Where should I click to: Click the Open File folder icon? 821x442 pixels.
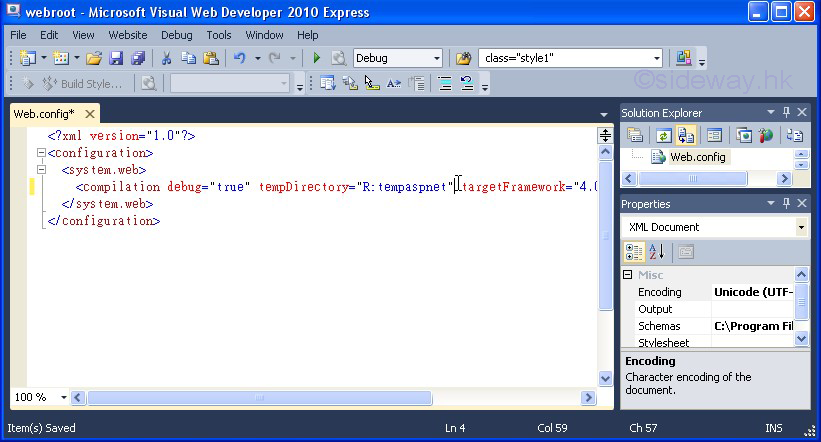coord(93,58)
